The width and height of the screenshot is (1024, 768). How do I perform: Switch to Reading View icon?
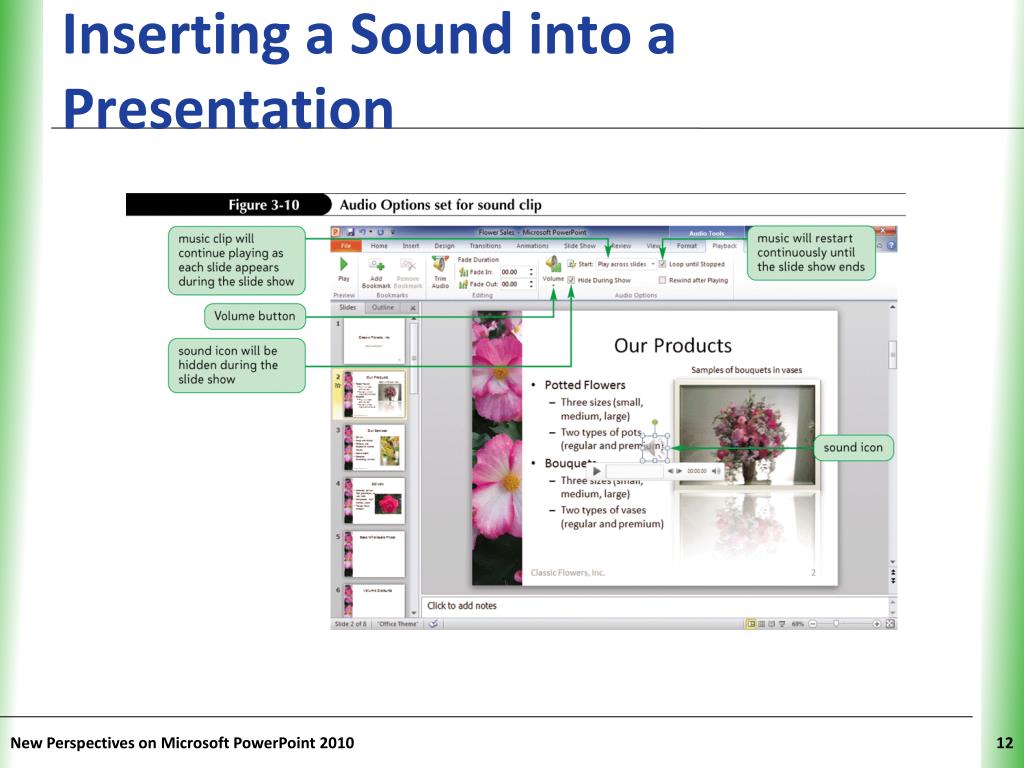772,624
